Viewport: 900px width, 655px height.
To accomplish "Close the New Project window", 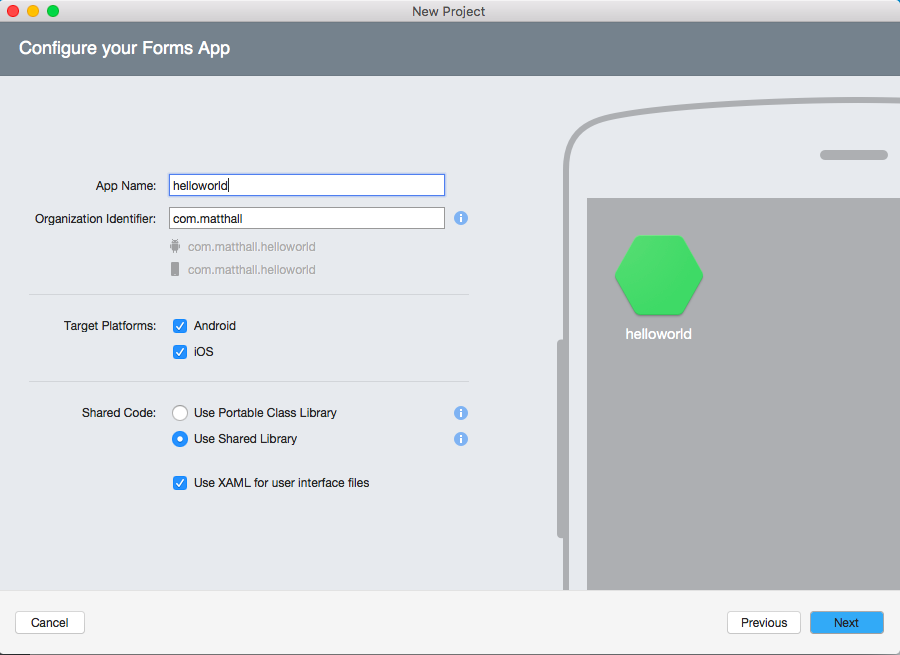I will [x=13, y=11].
